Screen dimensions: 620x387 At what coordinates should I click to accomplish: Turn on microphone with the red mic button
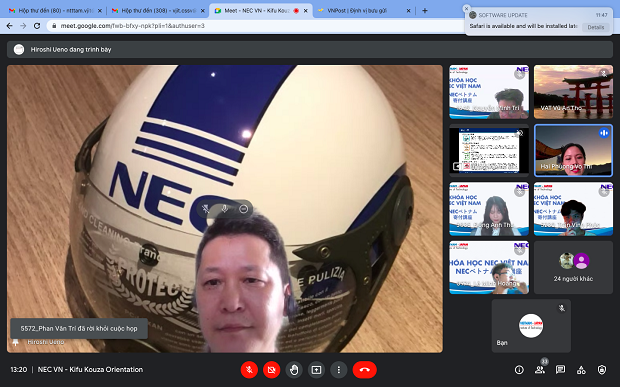tap(249, 370)
